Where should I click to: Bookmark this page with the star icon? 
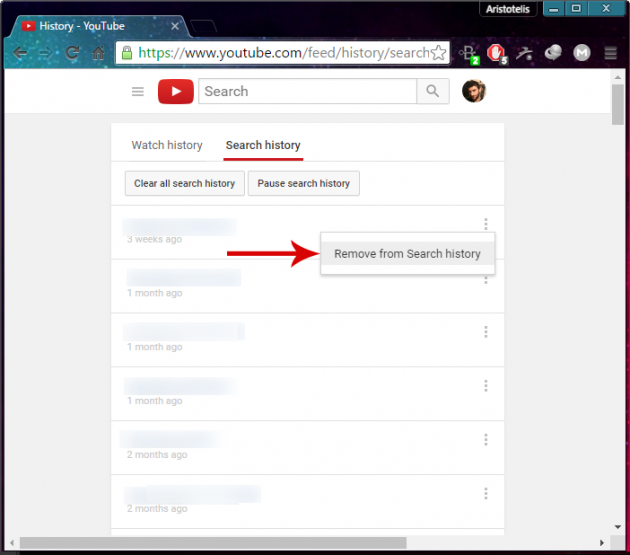pos(438,52)
